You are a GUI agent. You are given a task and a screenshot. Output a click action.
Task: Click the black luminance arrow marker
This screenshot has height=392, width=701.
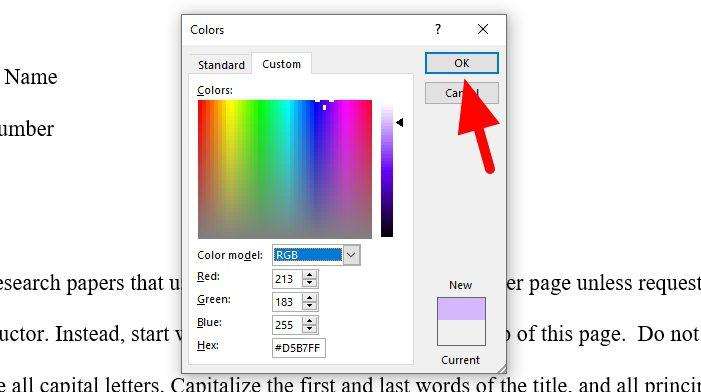pyautogui.click(x=400, y=122)
